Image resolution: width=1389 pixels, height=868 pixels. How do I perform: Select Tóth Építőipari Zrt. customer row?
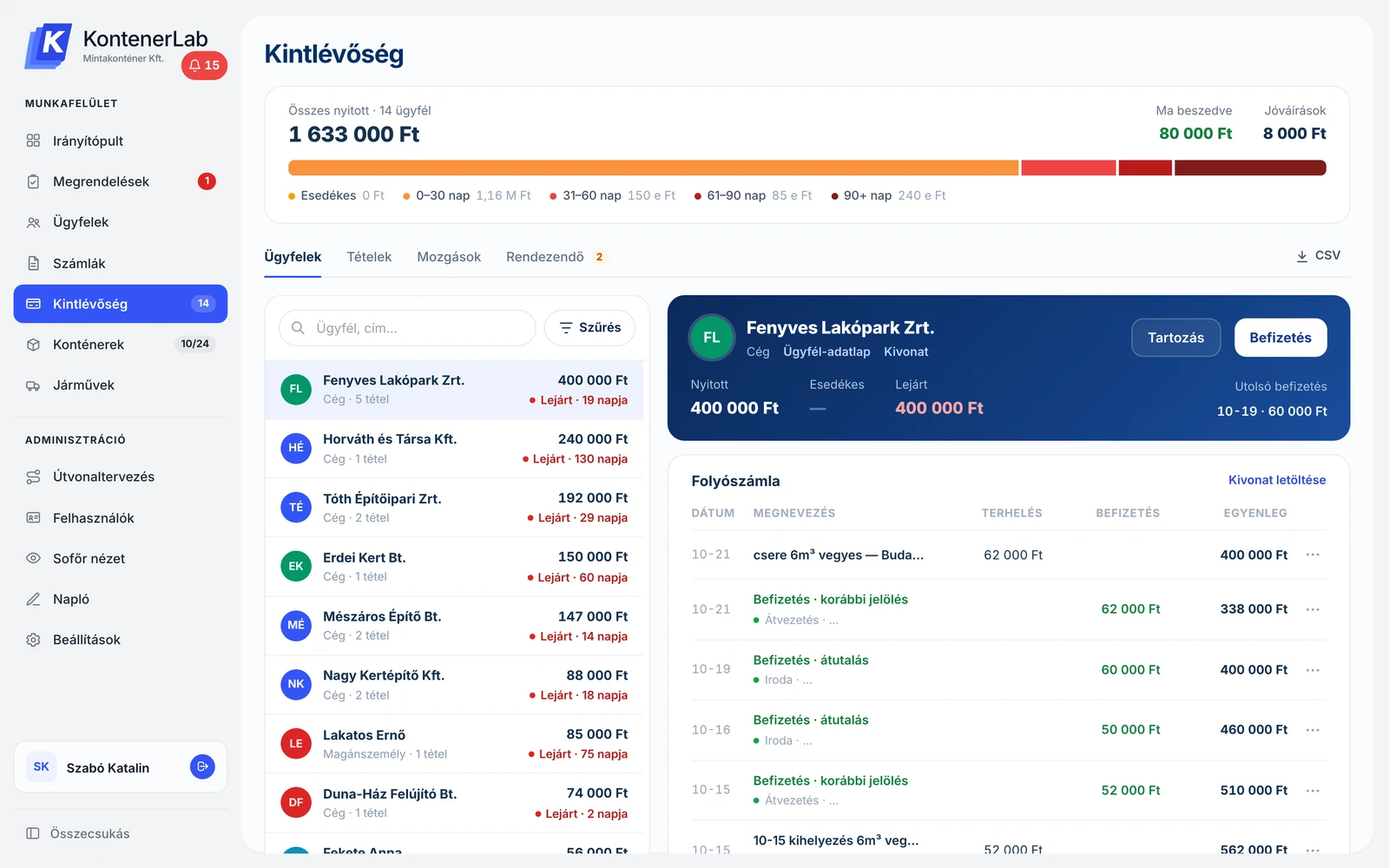click(454, 508)
